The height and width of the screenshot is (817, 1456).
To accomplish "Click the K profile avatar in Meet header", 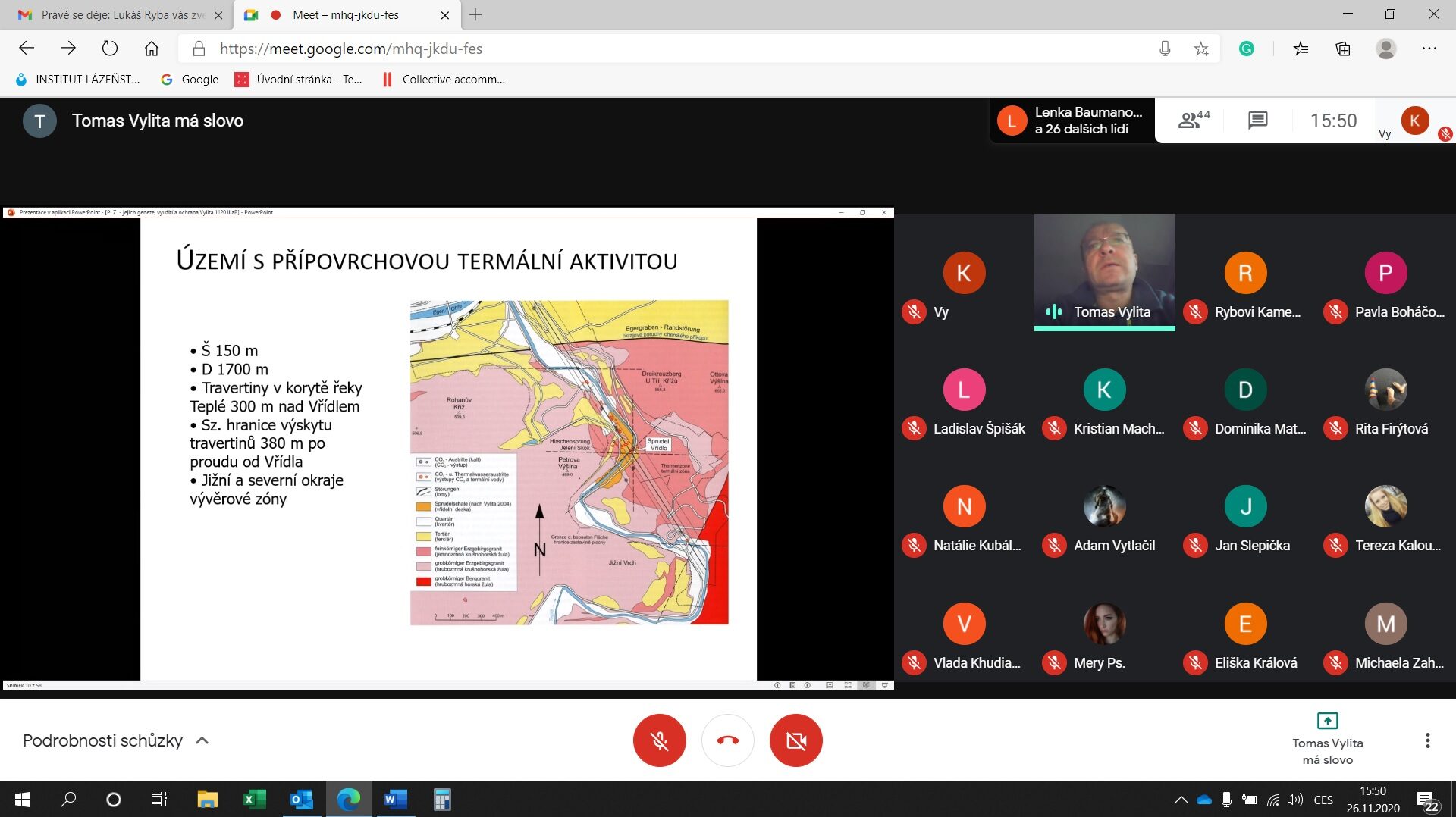I will click(1414, 120).
